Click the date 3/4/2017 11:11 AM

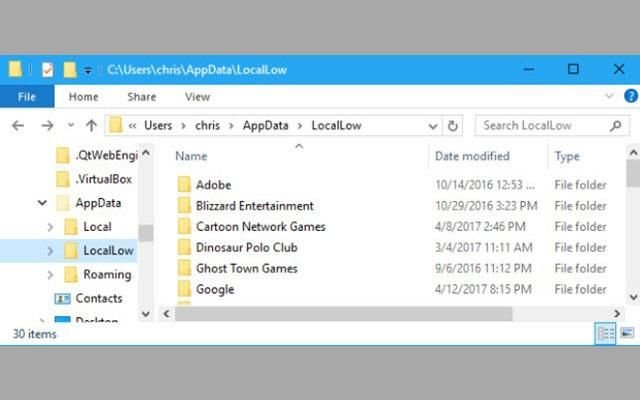point(484,248)
